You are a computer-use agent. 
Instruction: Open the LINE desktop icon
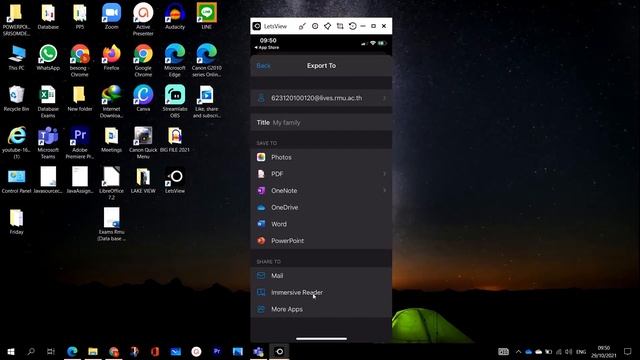[x=207, y=16]
